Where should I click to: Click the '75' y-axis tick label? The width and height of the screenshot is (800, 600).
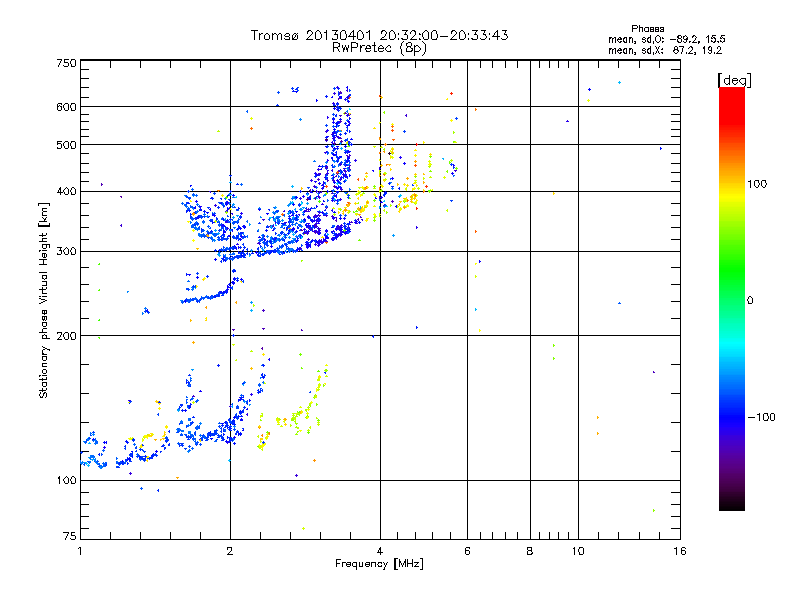tap(70, 536)
